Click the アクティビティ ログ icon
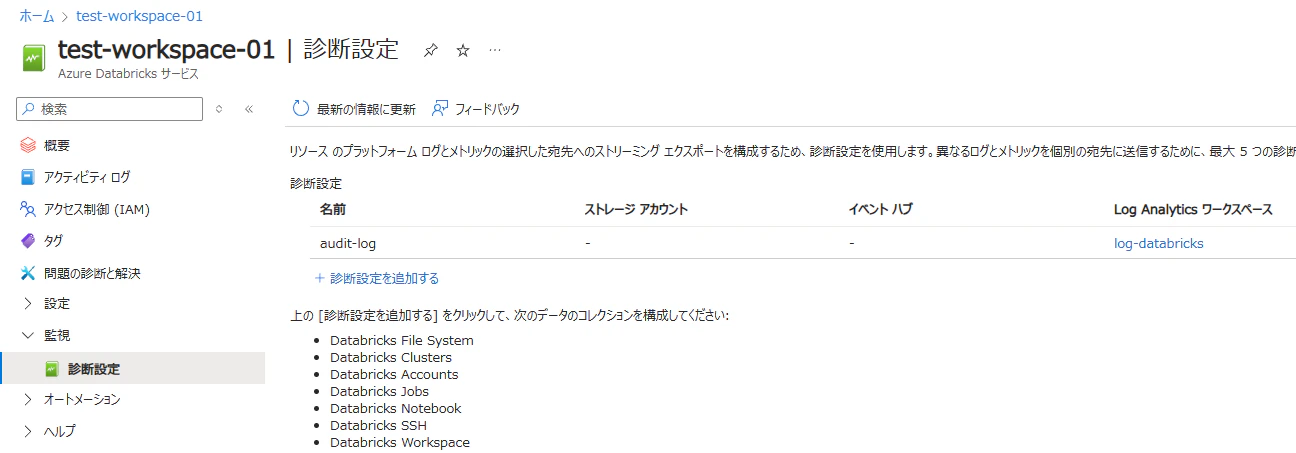 pyautogui.click(x=28, y=177)
